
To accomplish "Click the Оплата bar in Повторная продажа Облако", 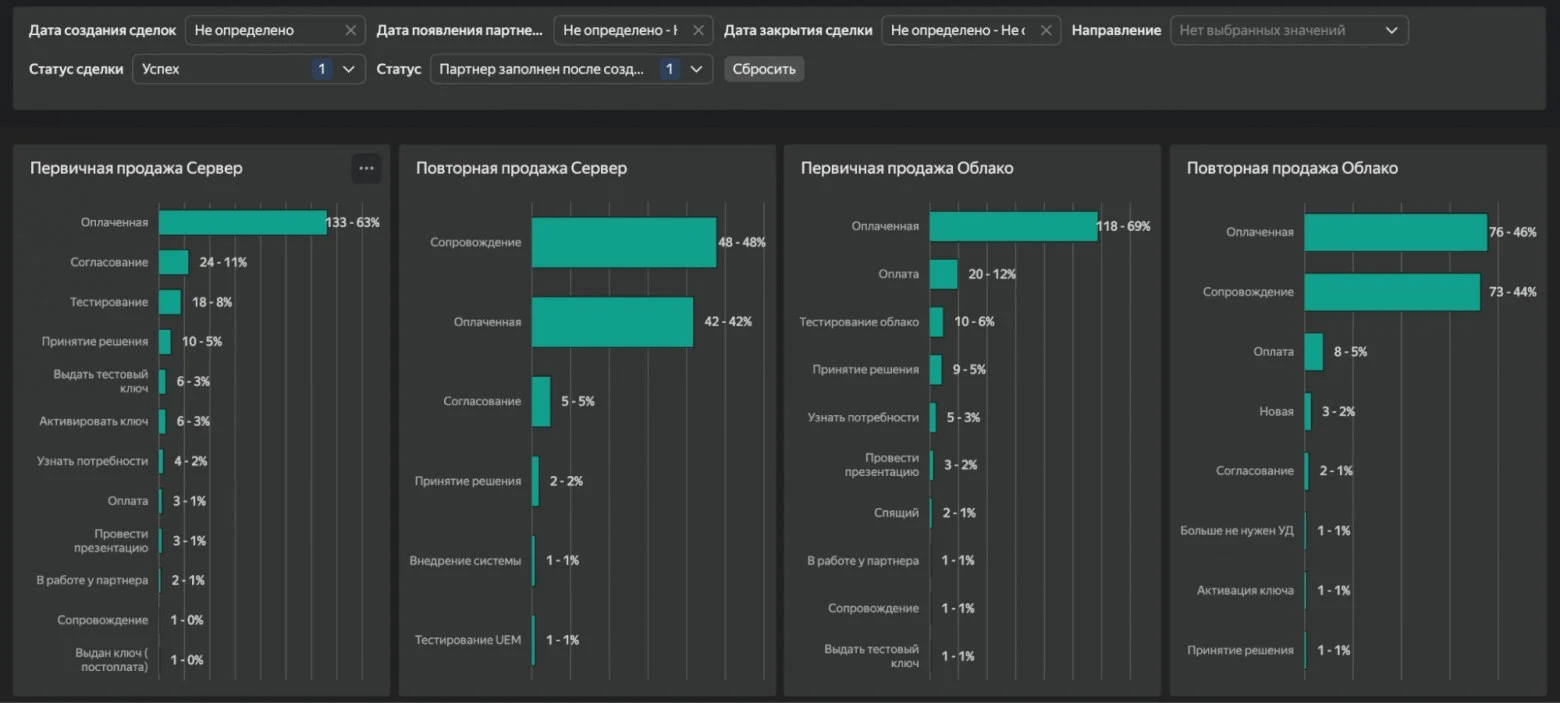I will point(1314,352).
